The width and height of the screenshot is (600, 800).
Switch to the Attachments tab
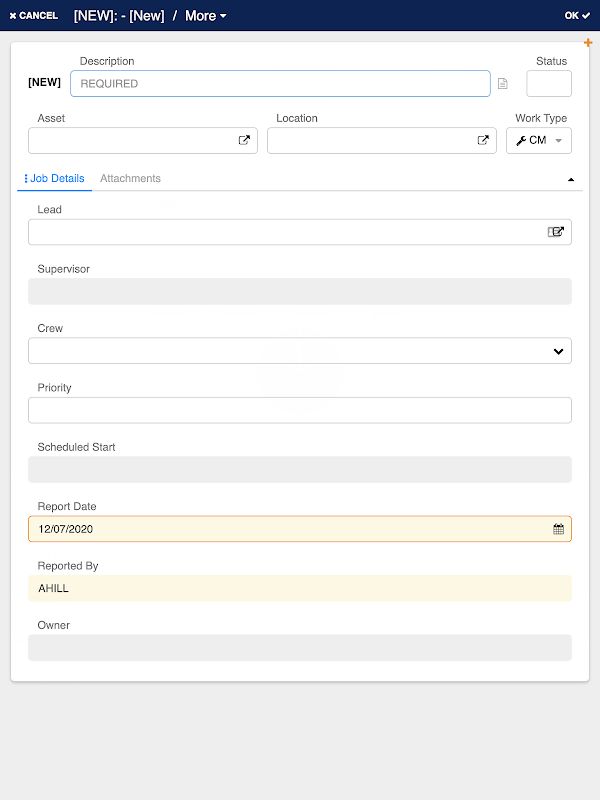point(130,179)
